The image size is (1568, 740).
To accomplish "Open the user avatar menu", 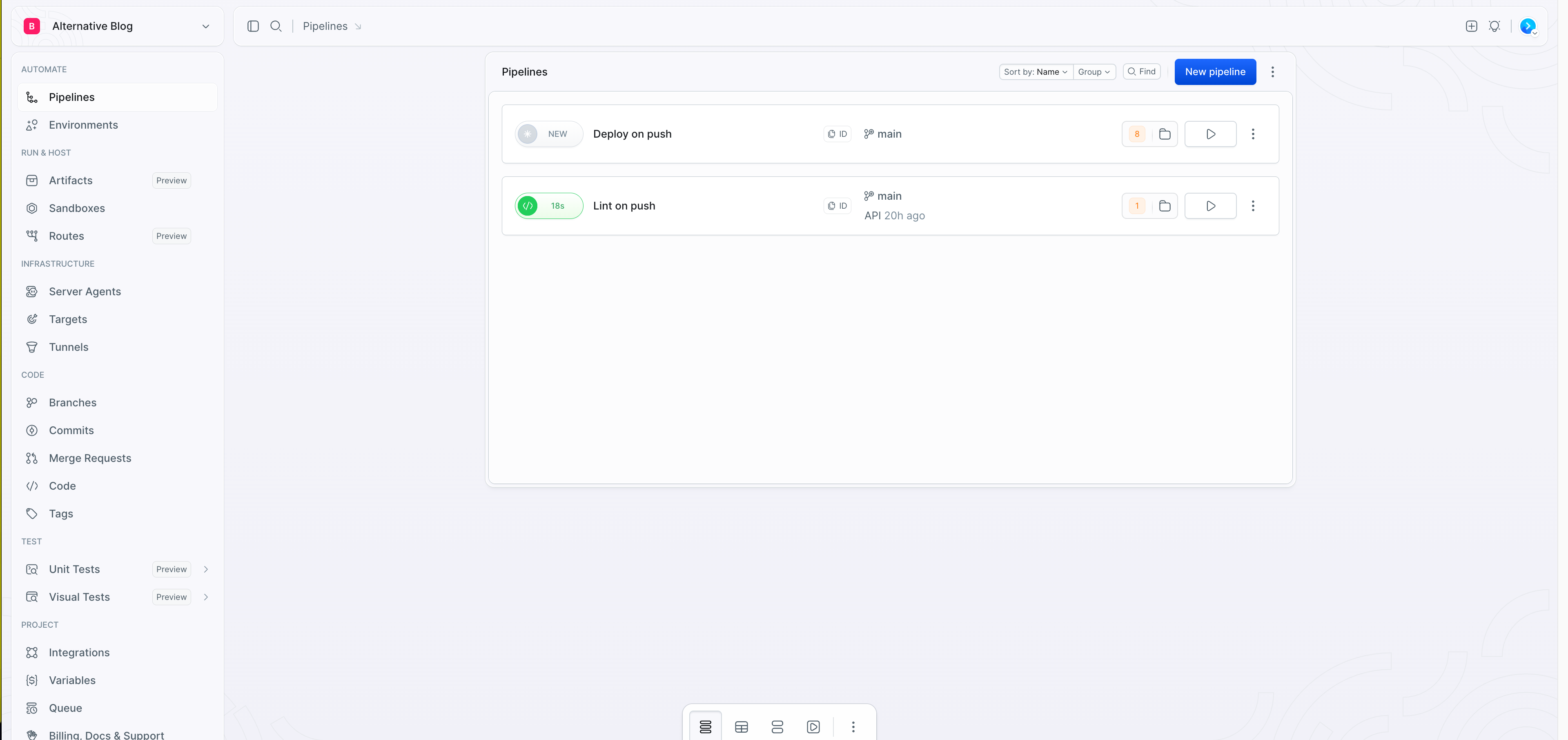I will [x=1528, y=26].
